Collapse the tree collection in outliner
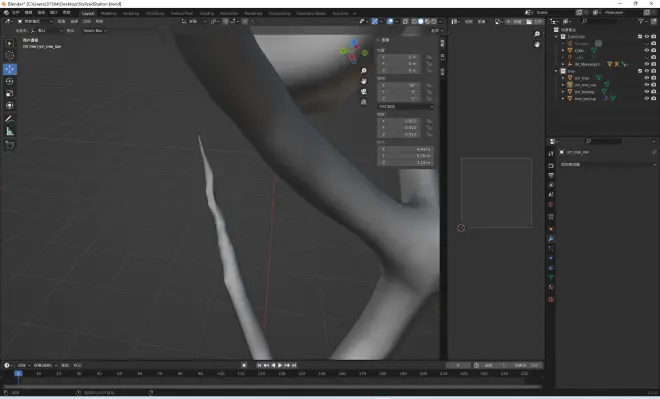This screenshot has height=399, width=660. [x=556, y=71]
